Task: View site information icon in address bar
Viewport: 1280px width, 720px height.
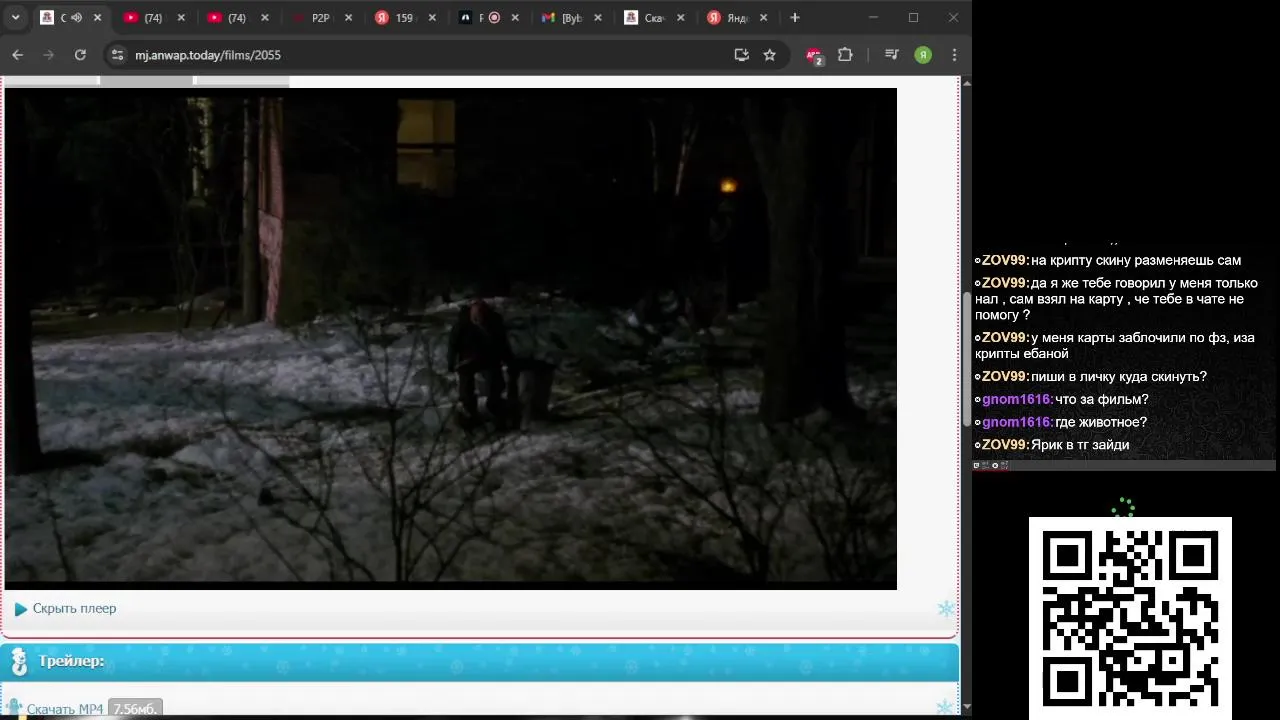Action: [117, 55]
